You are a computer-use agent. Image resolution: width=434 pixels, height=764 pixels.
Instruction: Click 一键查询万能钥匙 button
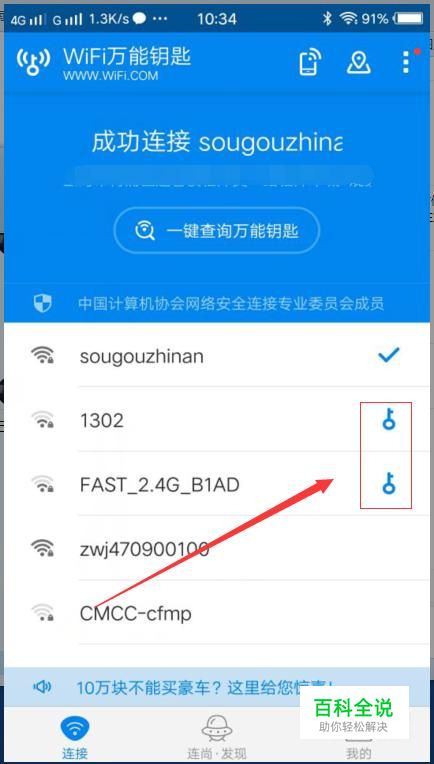click(x=217, y=230)
